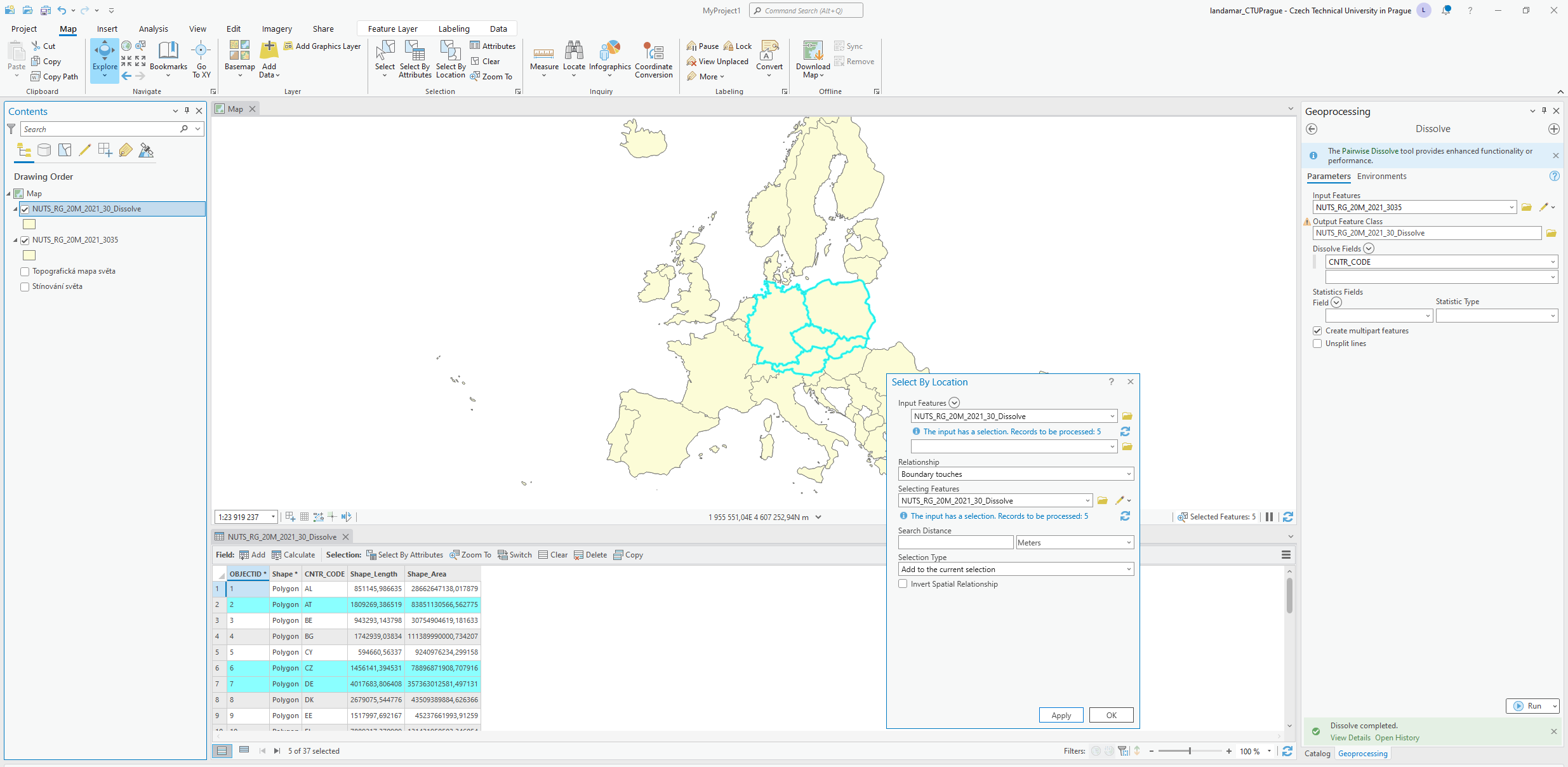
Task: Expand the Relationship dropdown in Select By Location
Action: [1127, 474]
